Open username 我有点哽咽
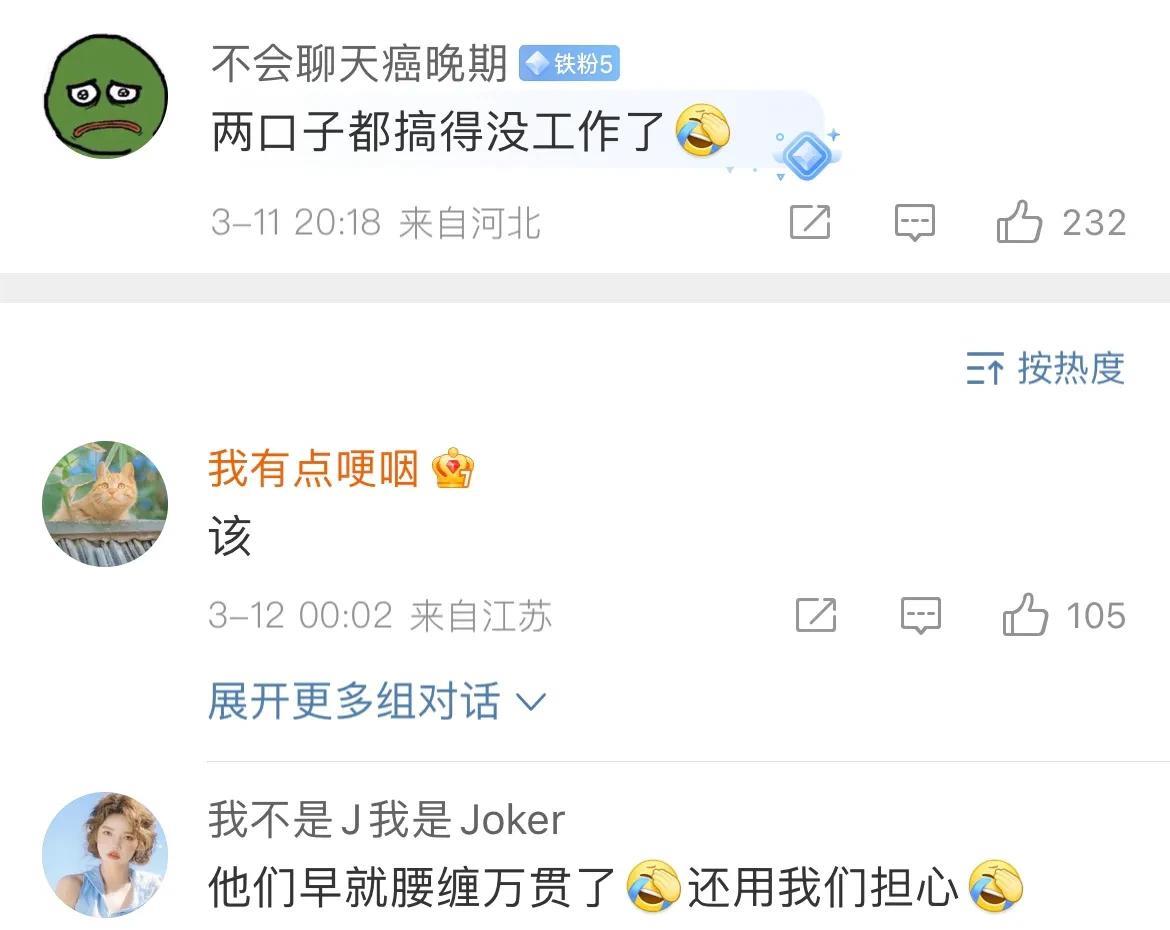 tap(313, 469)
